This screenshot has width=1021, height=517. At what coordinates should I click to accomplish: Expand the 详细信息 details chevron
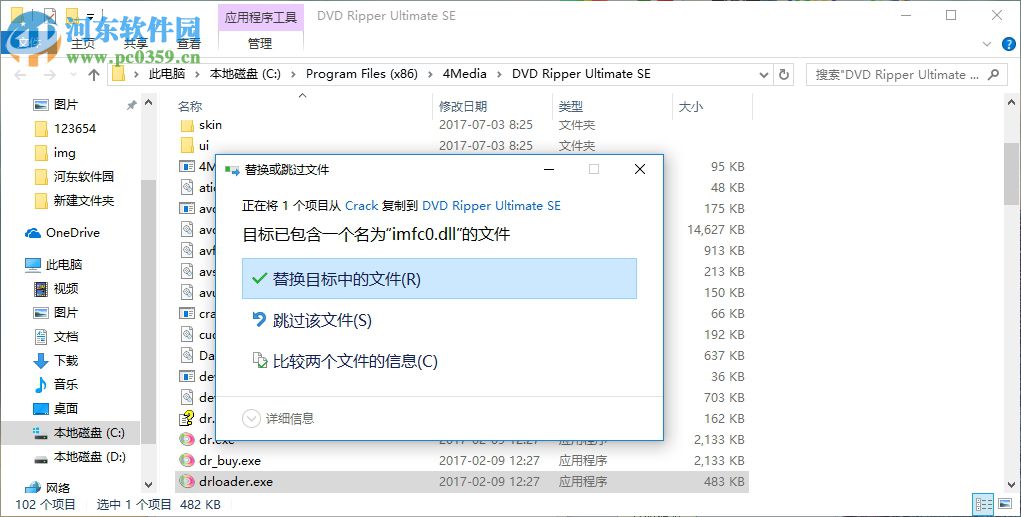[x=251, y=418]
